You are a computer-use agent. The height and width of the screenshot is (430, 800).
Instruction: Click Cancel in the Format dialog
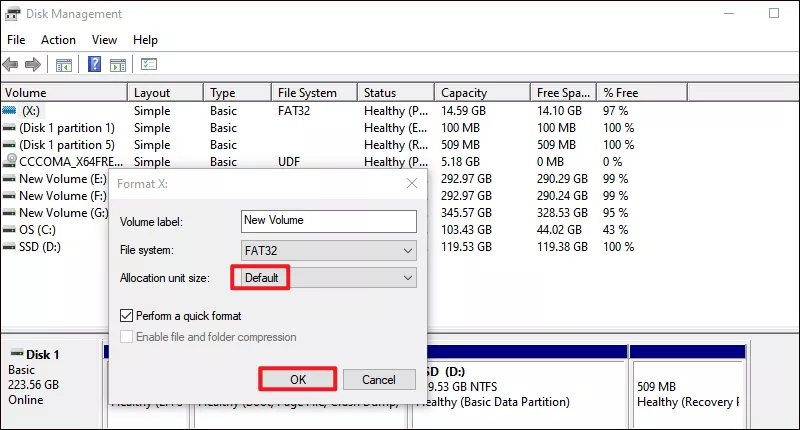pyautogui.click(x=379, y=380)
